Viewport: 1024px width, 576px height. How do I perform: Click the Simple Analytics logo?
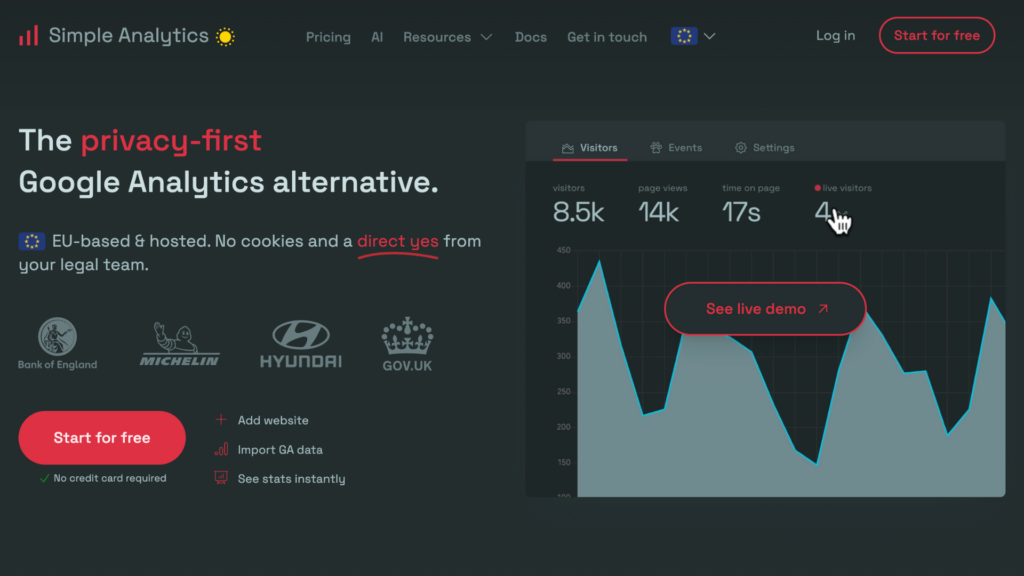point(115,35)
